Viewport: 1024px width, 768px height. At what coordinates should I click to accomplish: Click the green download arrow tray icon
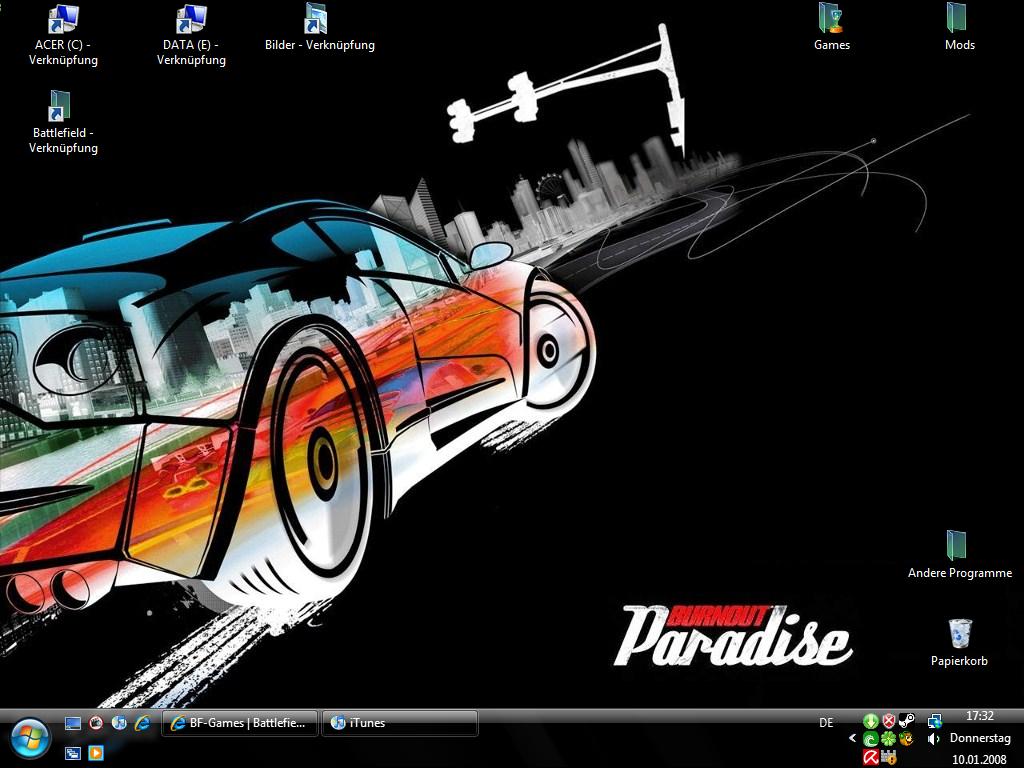(x=871, y=721)
